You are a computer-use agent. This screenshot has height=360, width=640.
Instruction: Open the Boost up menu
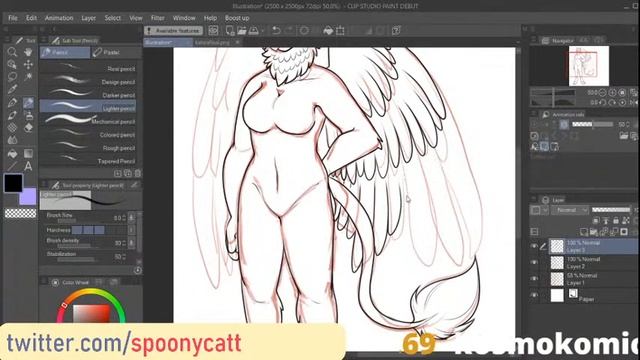[x=237, y=18]
